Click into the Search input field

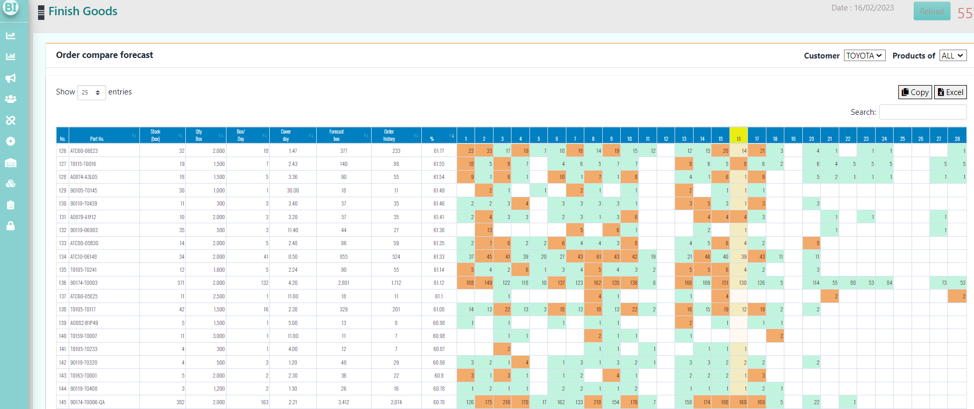pos(922,112)
